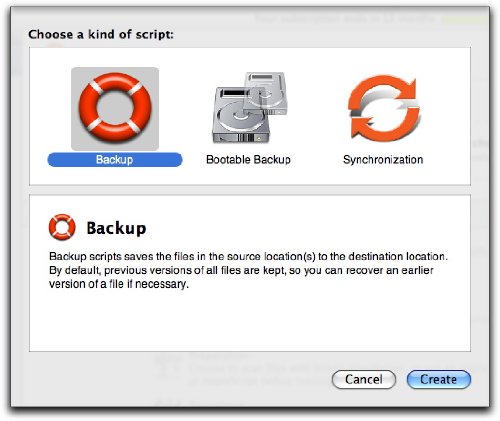Click the small lifebuoy icon beside Backup heading
The height and width of the screenshot is (421, 500).
coord(62,227)
